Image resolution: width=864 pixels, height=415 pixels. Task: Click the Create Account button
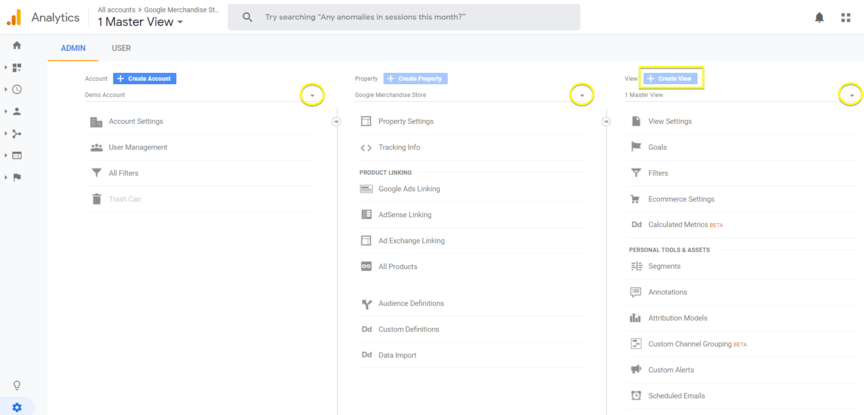tap(144, 79)
